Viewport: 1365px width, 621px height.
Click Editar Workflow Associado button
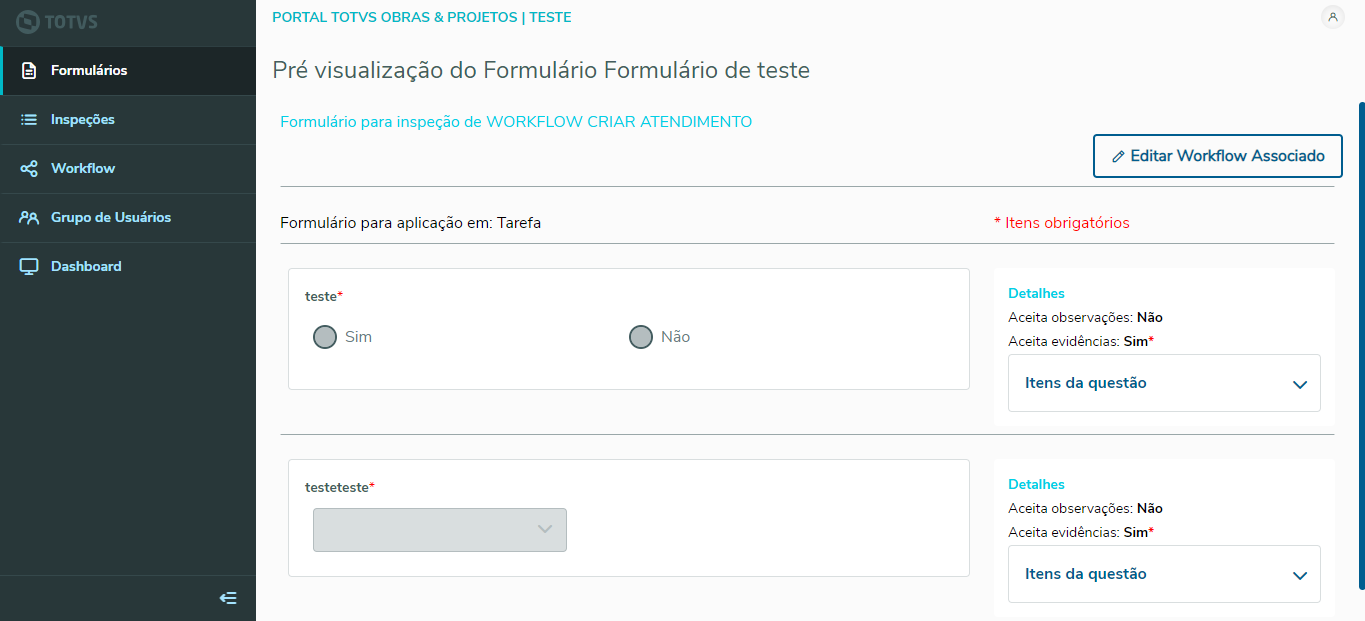[x=1217, y=156]
